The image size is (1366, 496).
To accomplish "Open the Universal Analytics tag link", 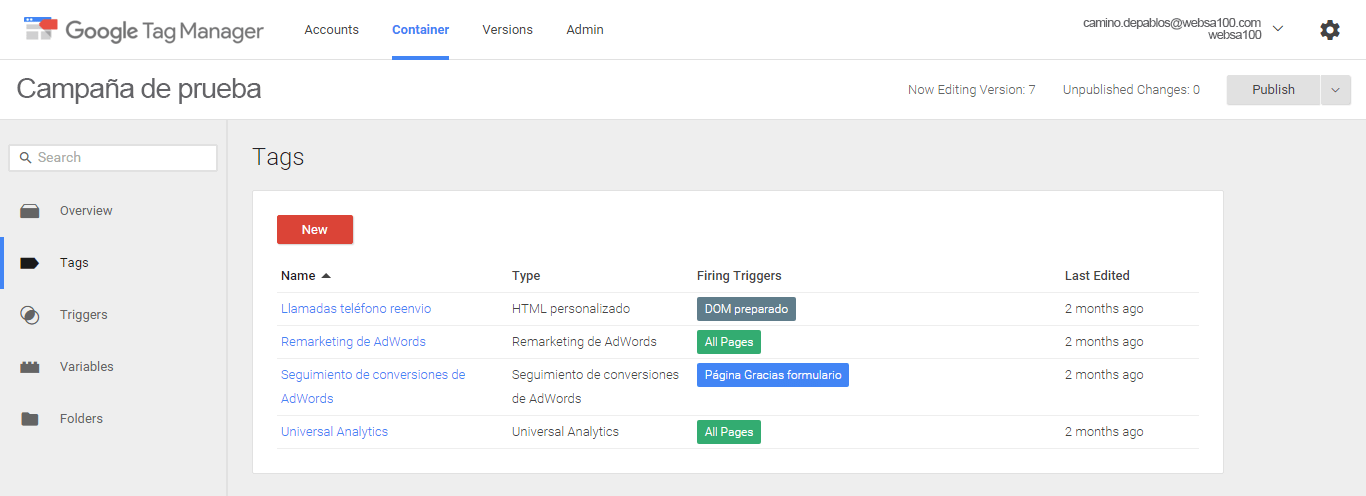I will (x=334, y=432).
